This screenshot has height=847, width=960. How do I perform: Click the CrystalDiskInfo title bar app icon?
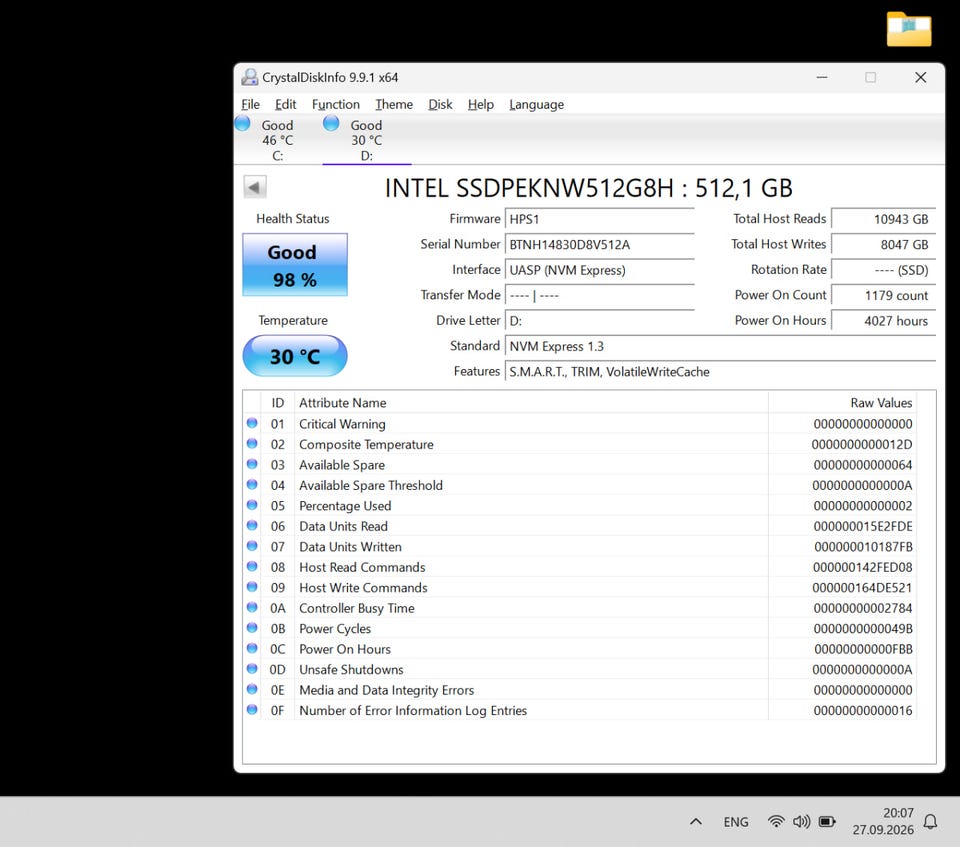249,77
